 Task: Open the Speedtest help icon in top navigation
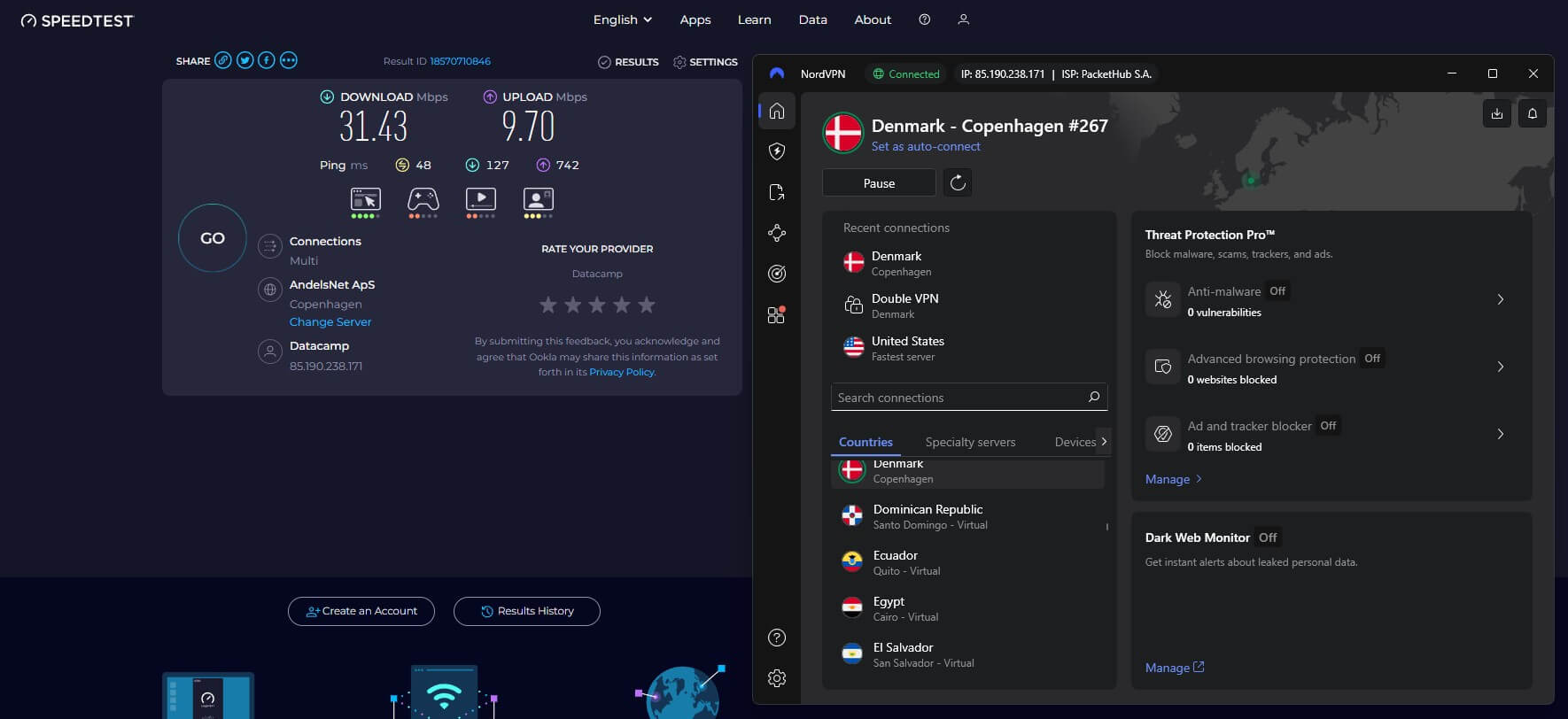point(924,19)
